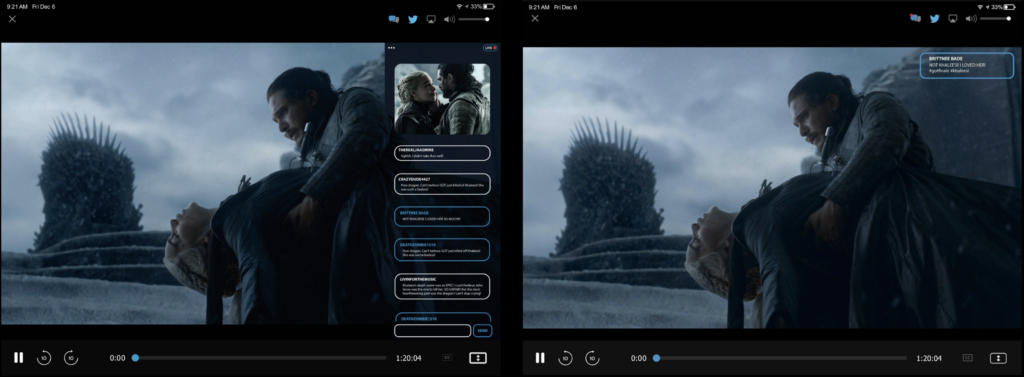Open LIVINFORTHEMUSIC's long chat comment
The image size is (1024, 377).
pos(442,286)
